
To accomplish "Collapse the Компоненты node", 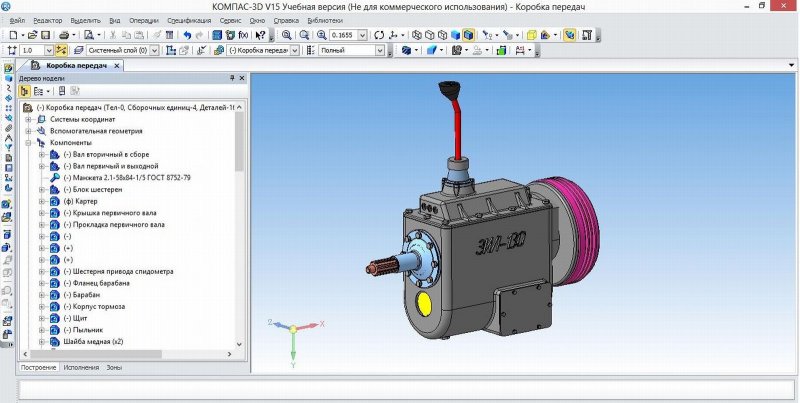I will click(x=29, y=143).
